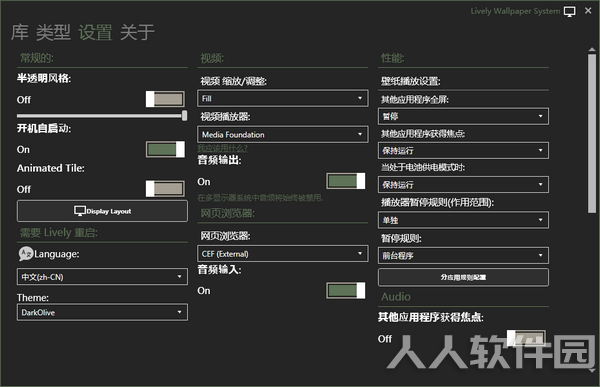600x387 pixels.
Task: Click the scrollbar down arrow
Action: pos(592,370)
